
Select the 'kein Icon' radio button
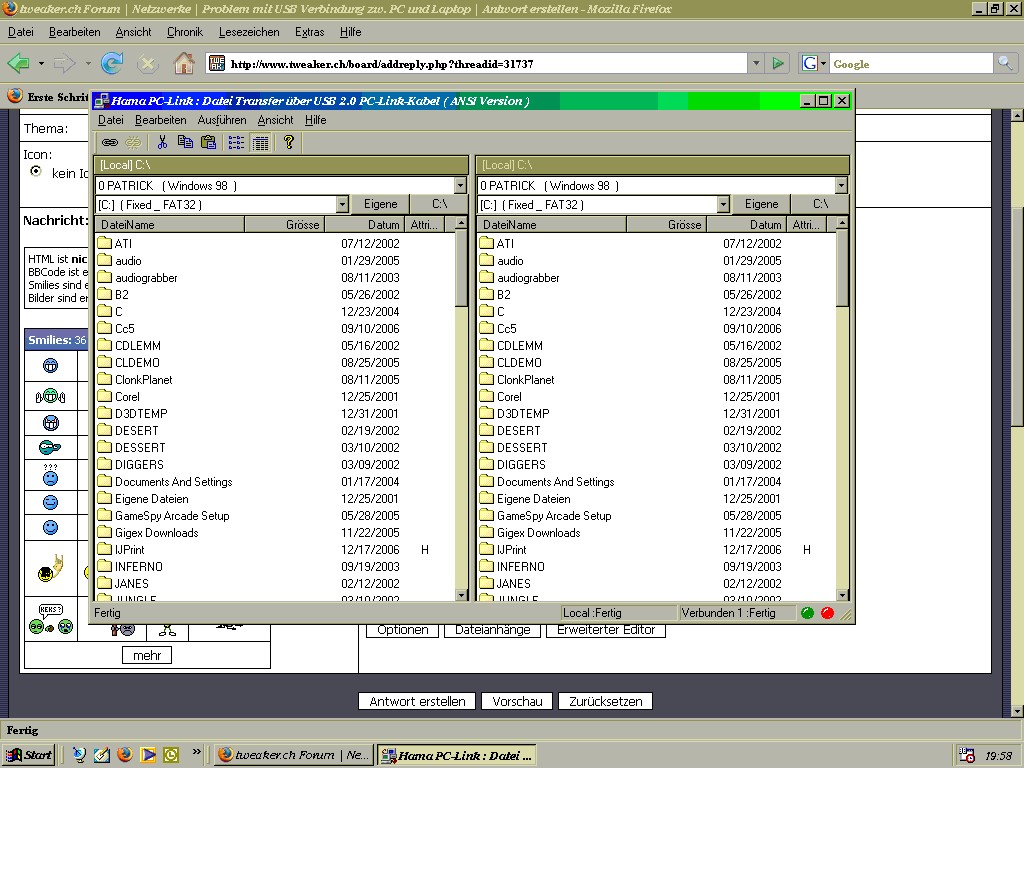point(36,171)
